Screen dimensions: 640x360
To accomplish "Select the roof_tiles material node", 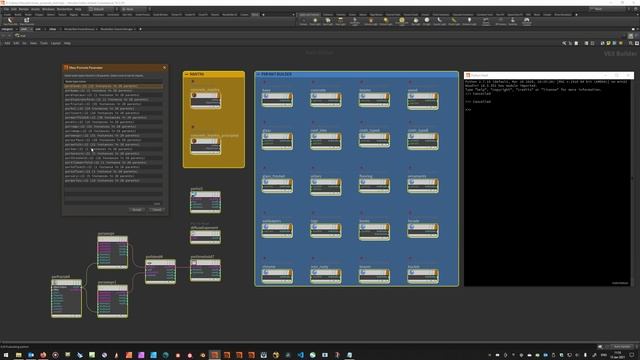I will pos(326,141).
